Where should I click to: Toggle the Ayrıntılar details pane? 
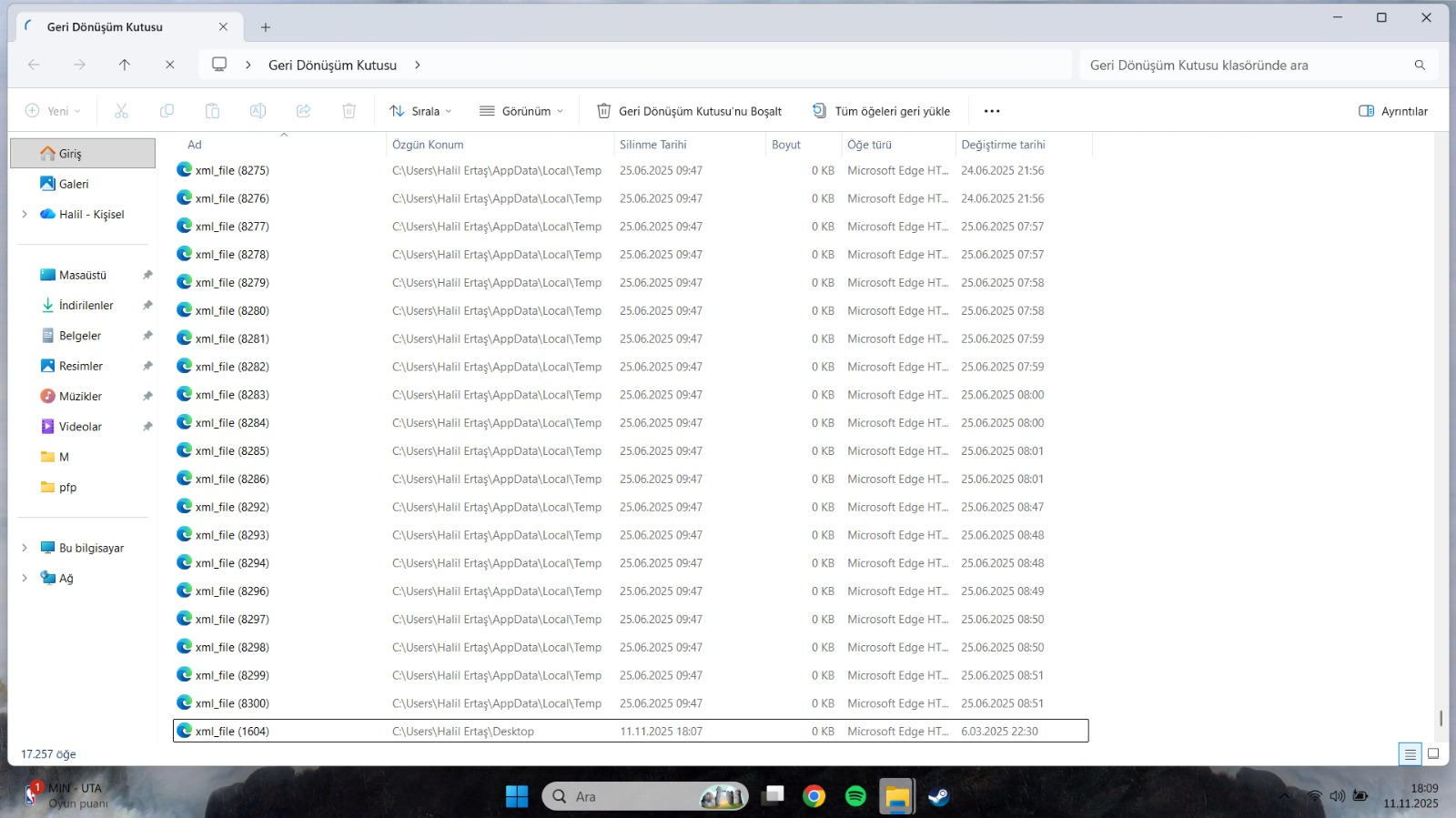click(x=1393, y=111)
